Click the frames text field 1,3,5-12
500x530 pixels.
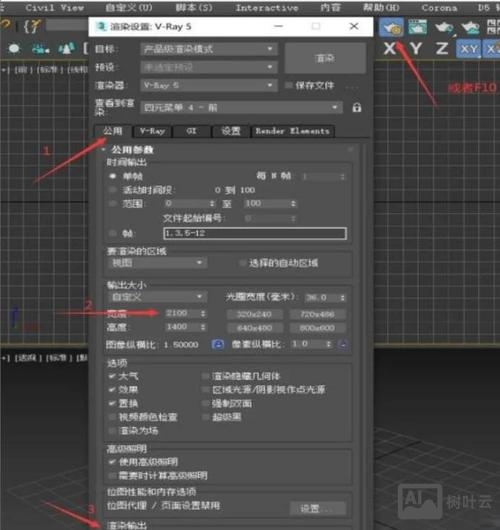coord(255,233)
